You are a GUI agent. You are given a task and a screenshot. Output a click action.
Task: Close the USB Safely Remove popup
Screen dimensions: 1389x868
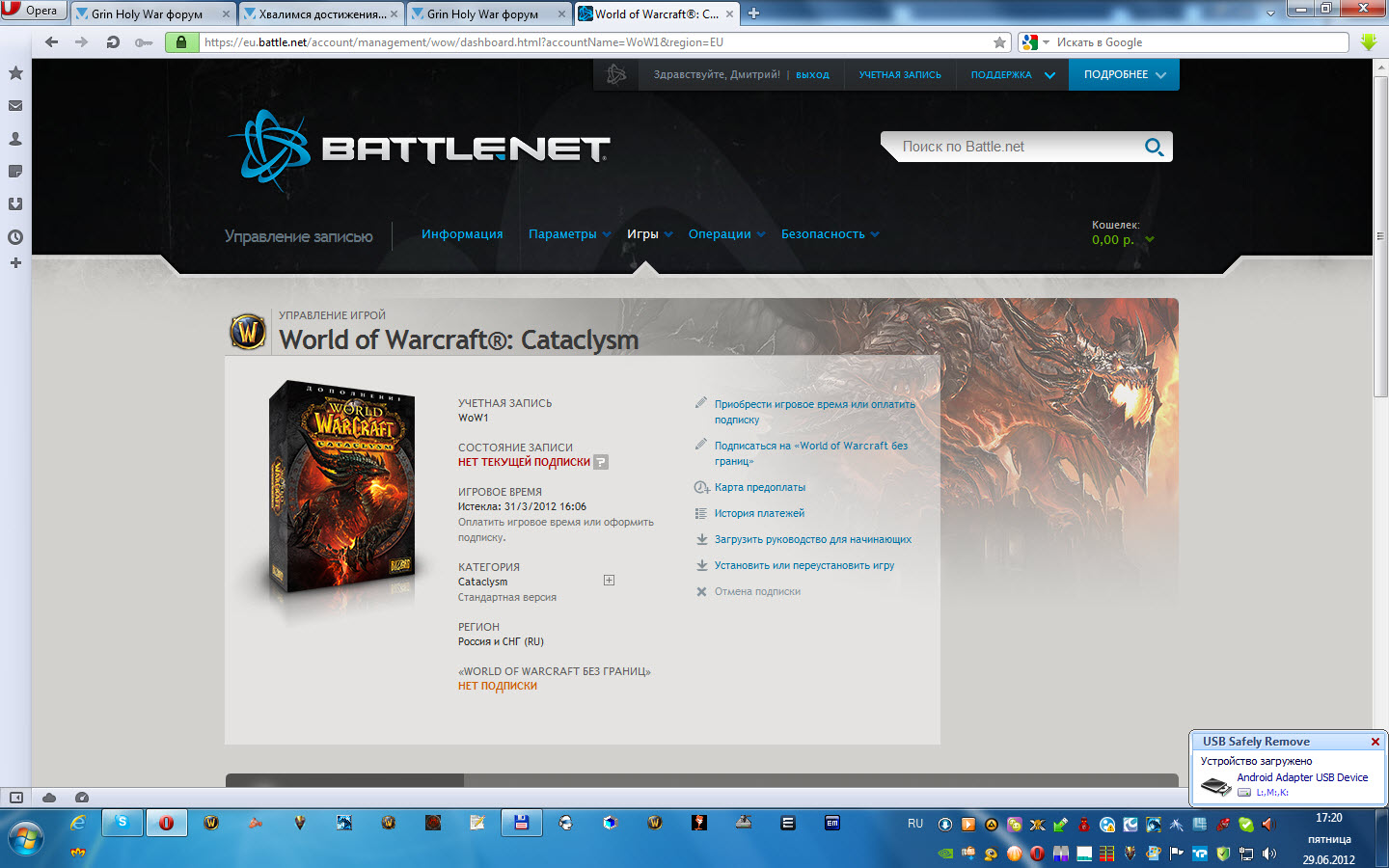click(x=1375, y=742)
